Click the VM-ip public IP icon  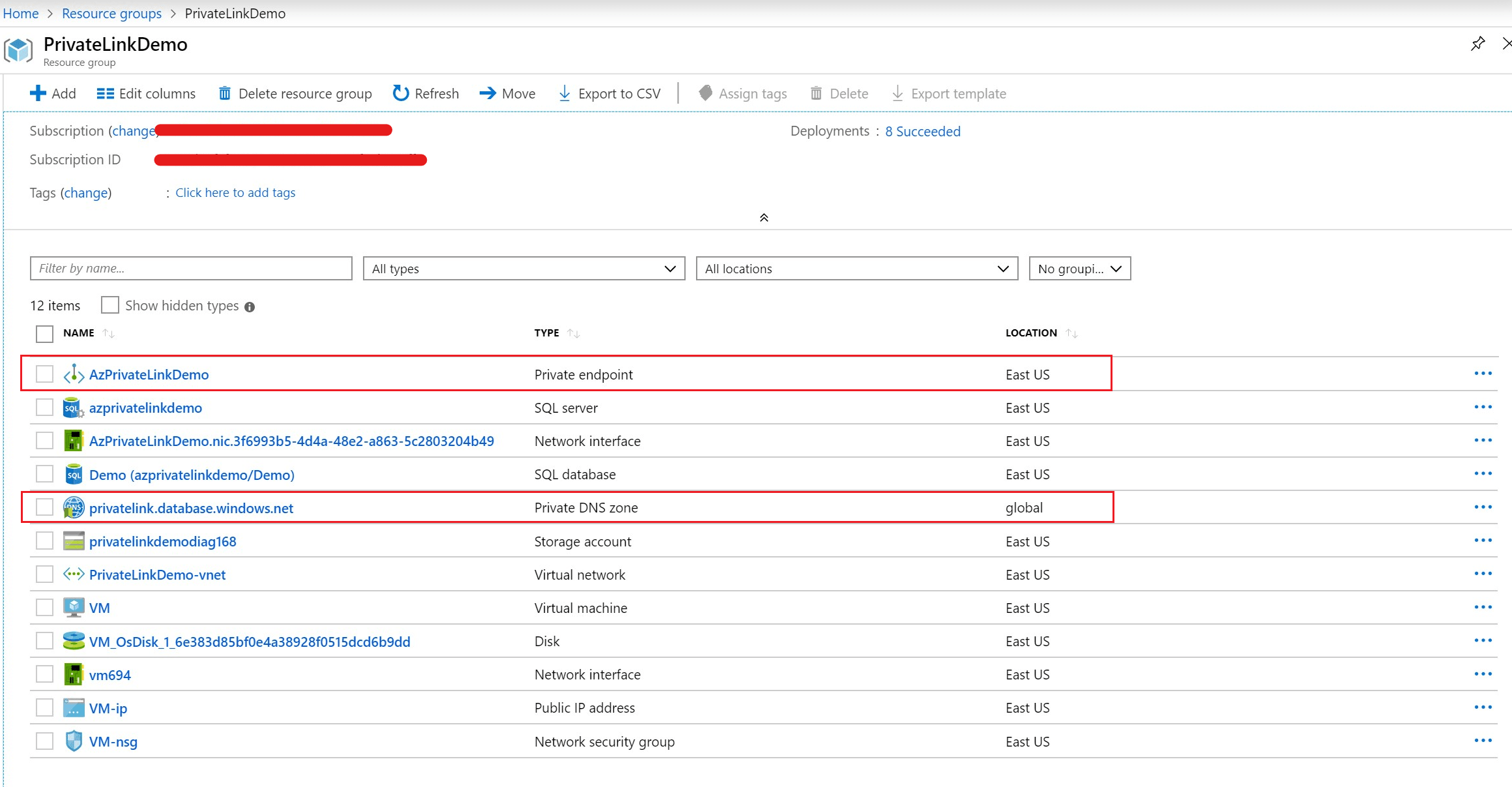[x=74, y=707]
